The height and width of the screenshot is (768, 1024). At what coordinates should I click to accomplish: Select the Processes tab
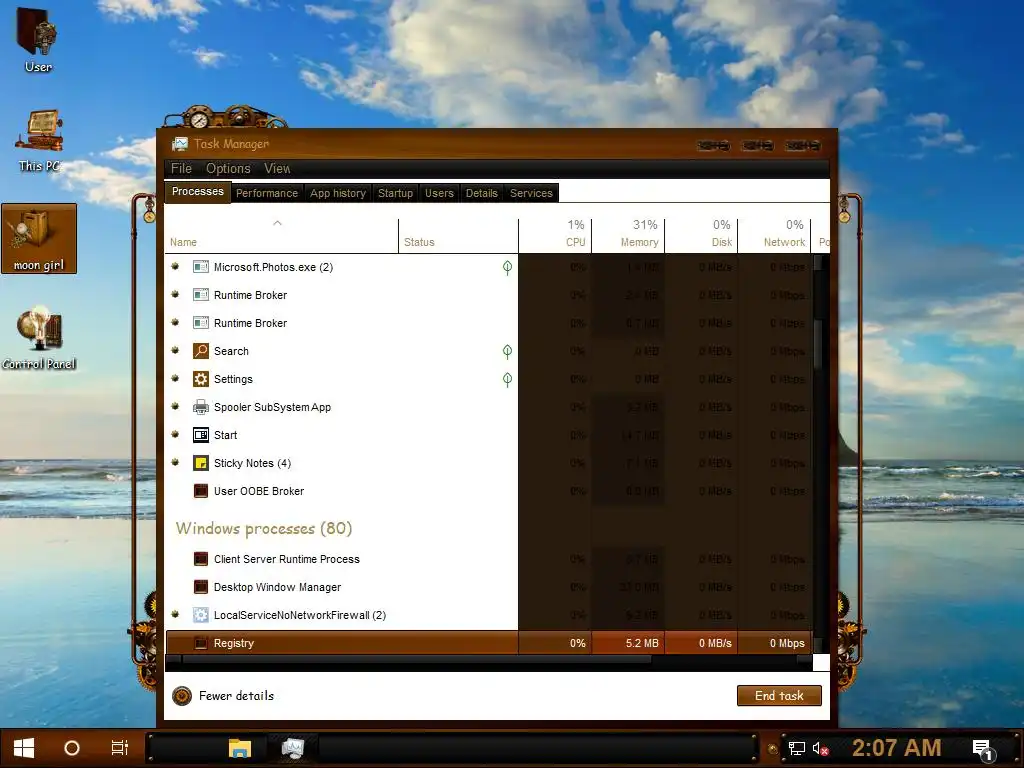coord(197,192)
